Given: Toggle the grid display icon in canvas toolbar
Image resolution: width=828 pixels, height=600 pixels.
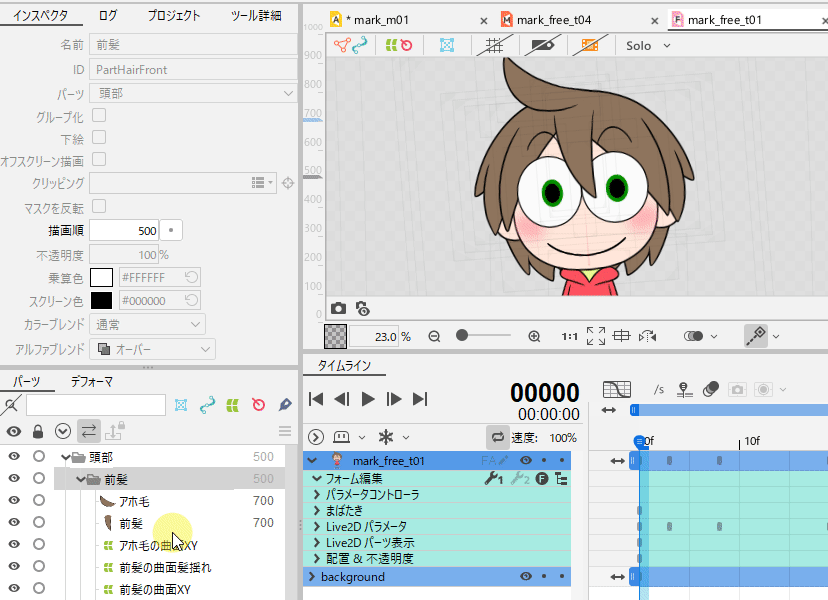Looking at the screenshot, I should [x=494, y=45].
